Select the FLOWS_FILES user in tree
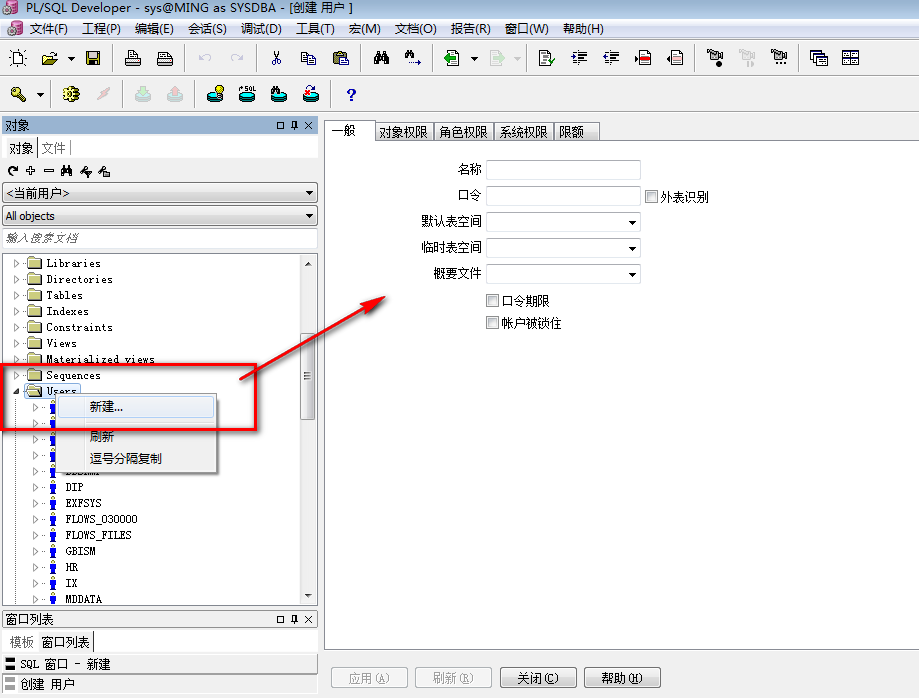 click(x=98, y=535)
